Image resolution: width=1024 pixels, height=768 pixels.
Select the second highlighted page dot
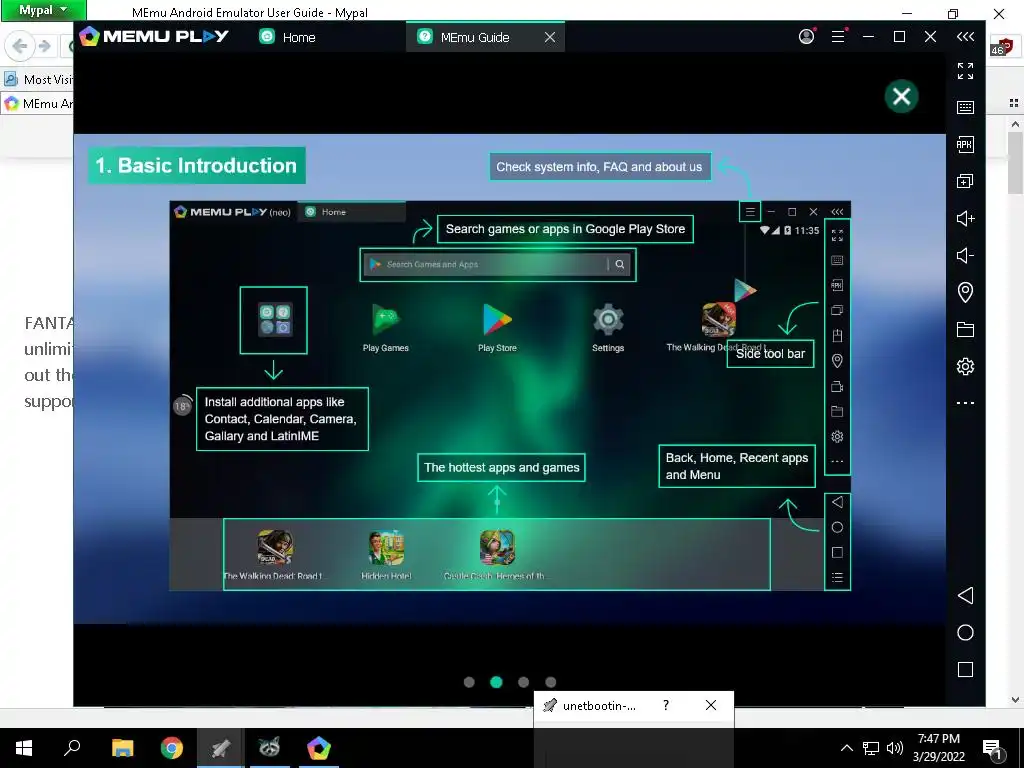[x=496, y=682]
